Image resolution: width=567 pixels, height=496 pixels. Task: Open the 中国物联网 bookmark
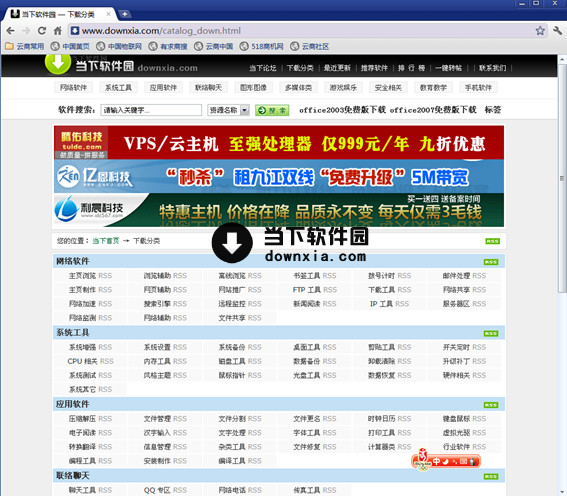119,46
